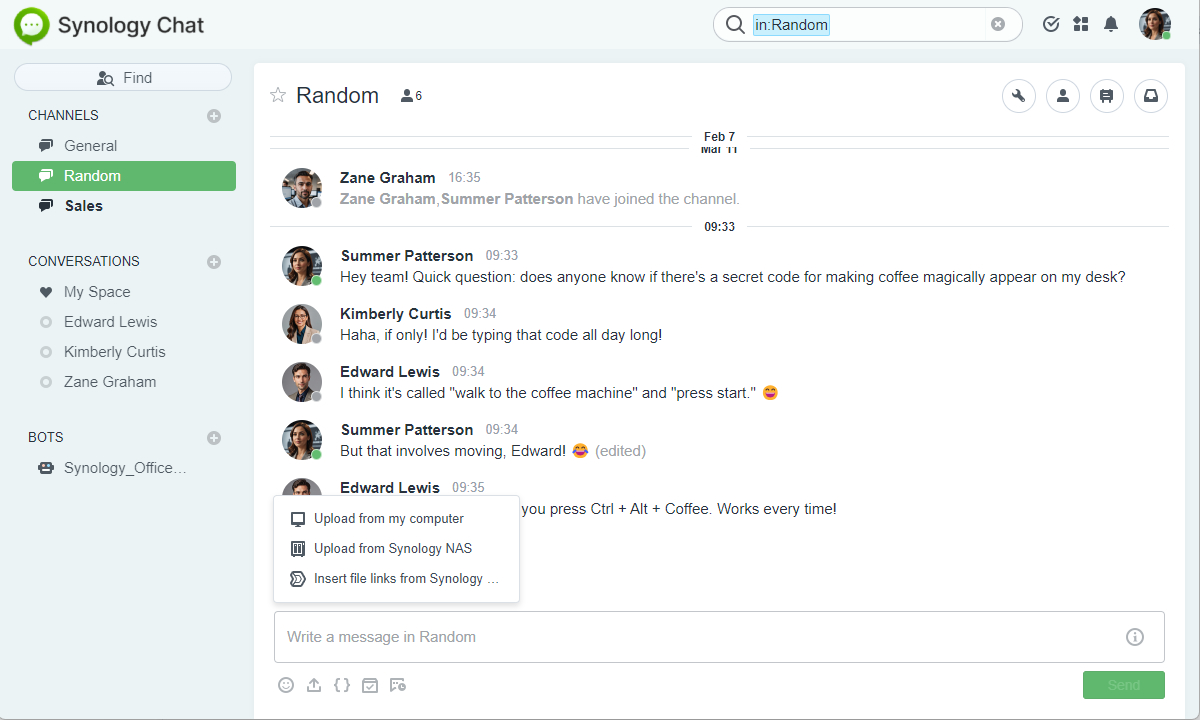Screen dimensions: 1200x720
Task: Click the formatting help icon in message box
Action: pyautogui.click(x=1134, y=637)
